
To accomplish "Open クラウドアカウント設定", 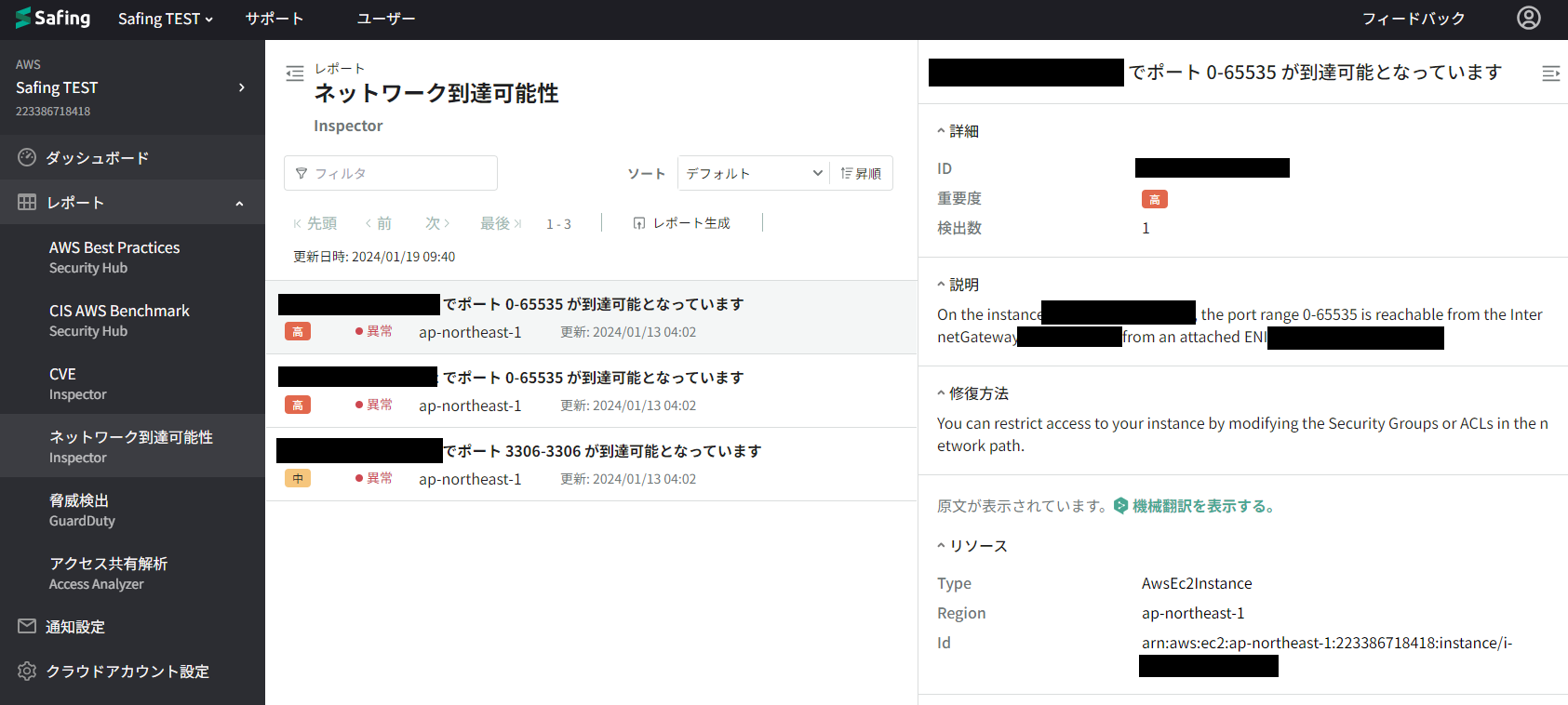I will [132, 671].
